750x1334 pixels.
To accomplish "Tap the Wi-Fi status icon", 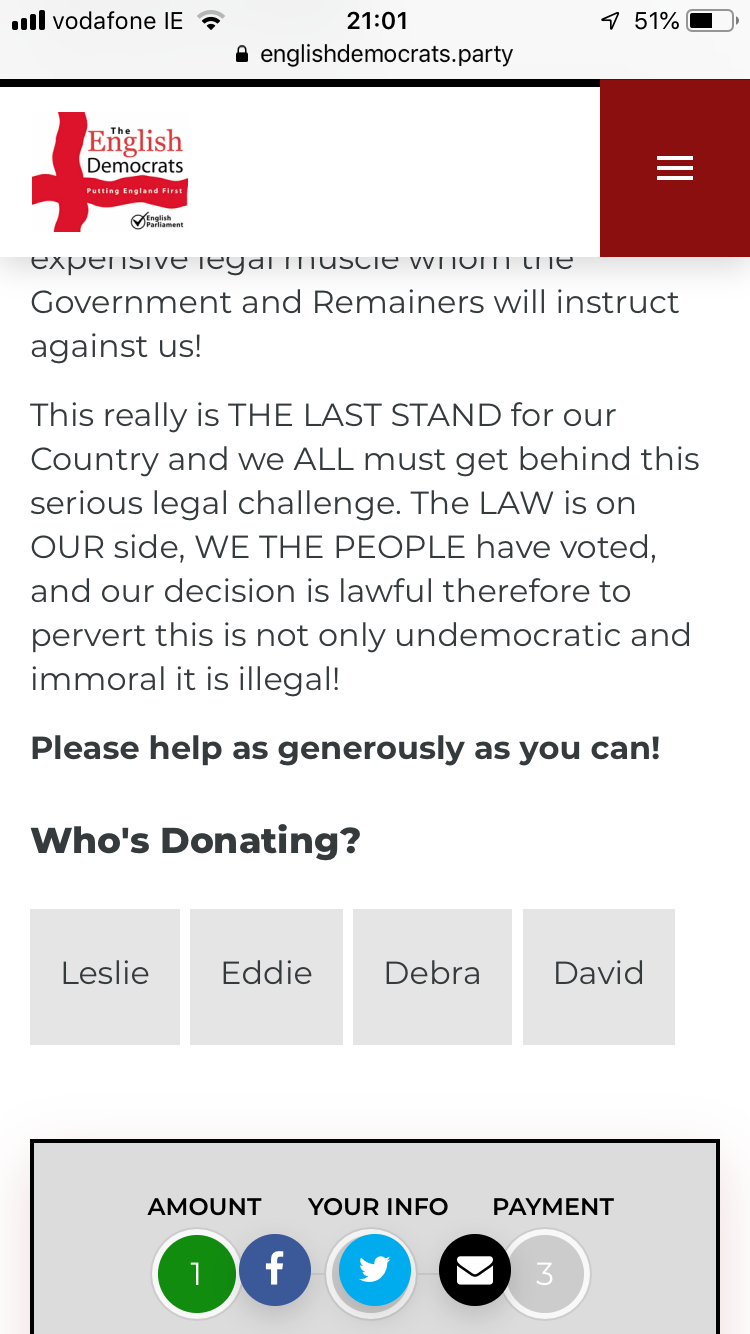I will tap(210, 21).
